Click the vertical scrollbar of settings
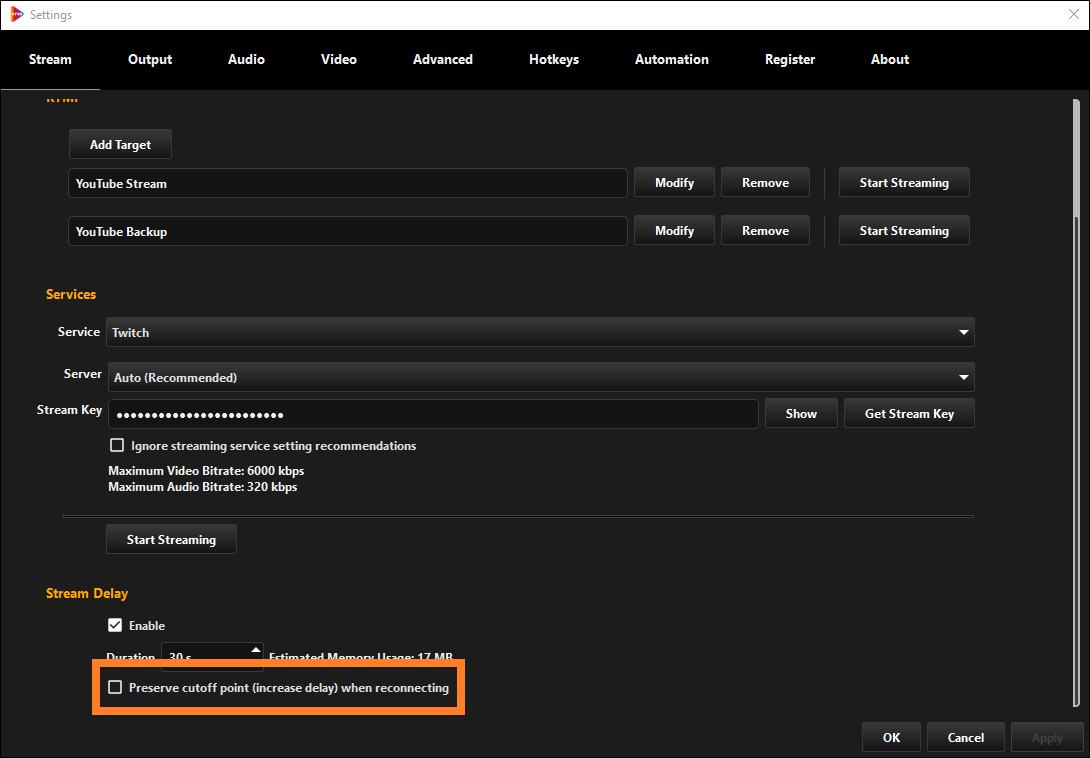 (1076, 403)
